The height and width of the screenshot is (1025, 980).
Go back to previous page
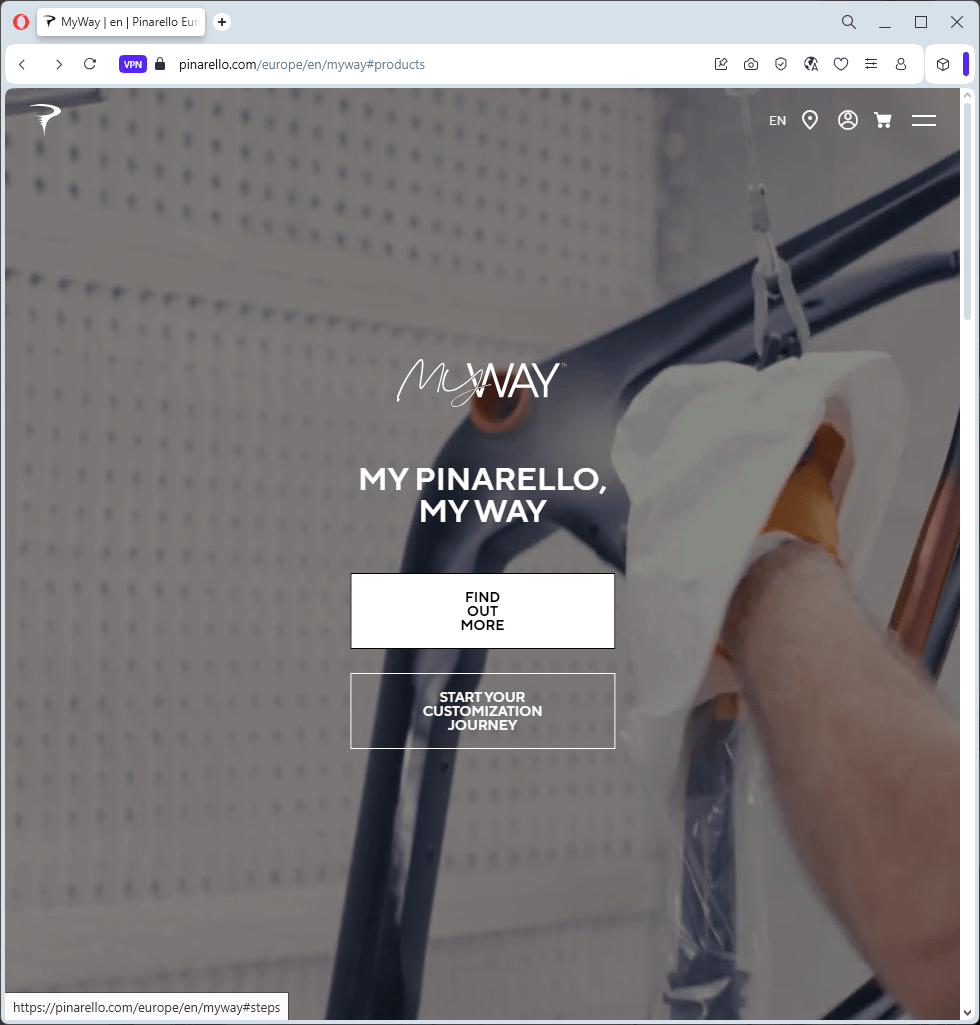pos(22,64)
